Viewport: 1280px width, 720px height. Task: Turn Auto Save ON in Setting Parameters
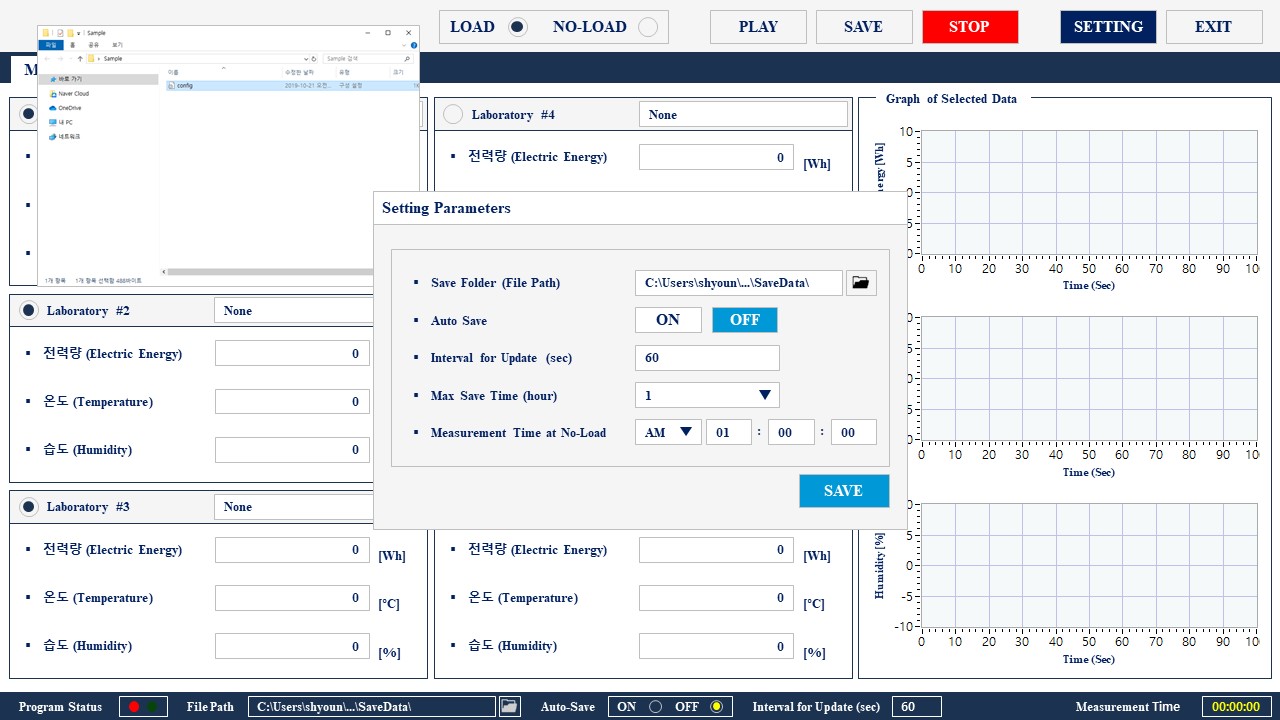coord(668,320)
